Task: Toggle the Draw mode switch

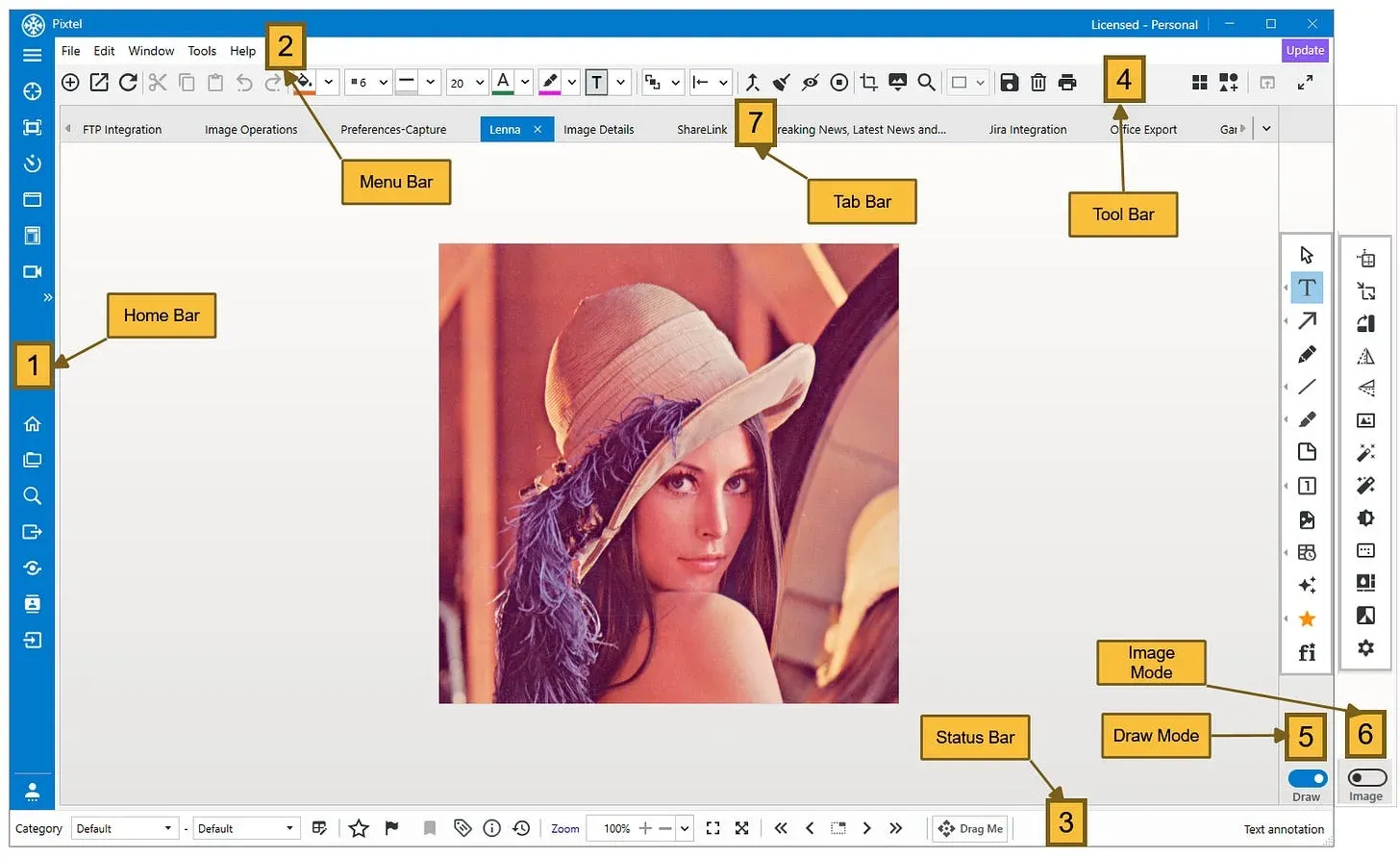Action: [x=1307, y=778]
